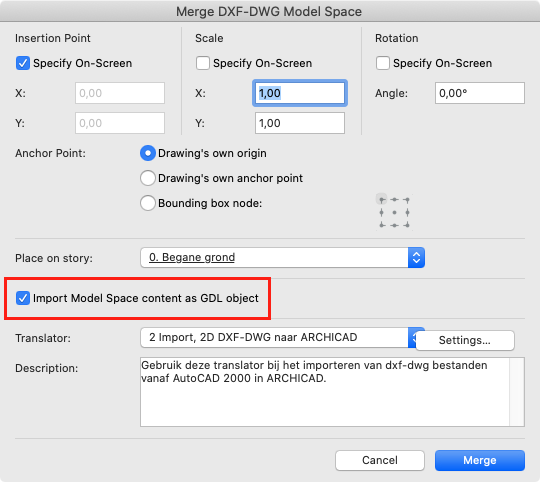Select the middle-right bounding box node
The height and width of the screenshot is (482, 540).
(407, 212)
